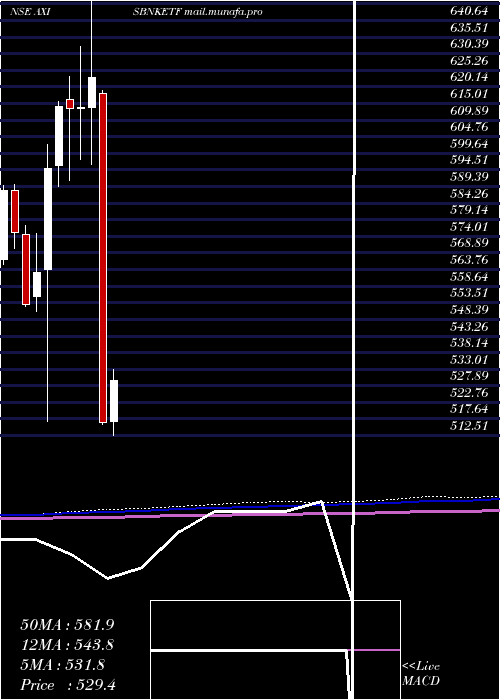
Task: Click the 609.89 price axis label
Action: click(x=468, y=112)
